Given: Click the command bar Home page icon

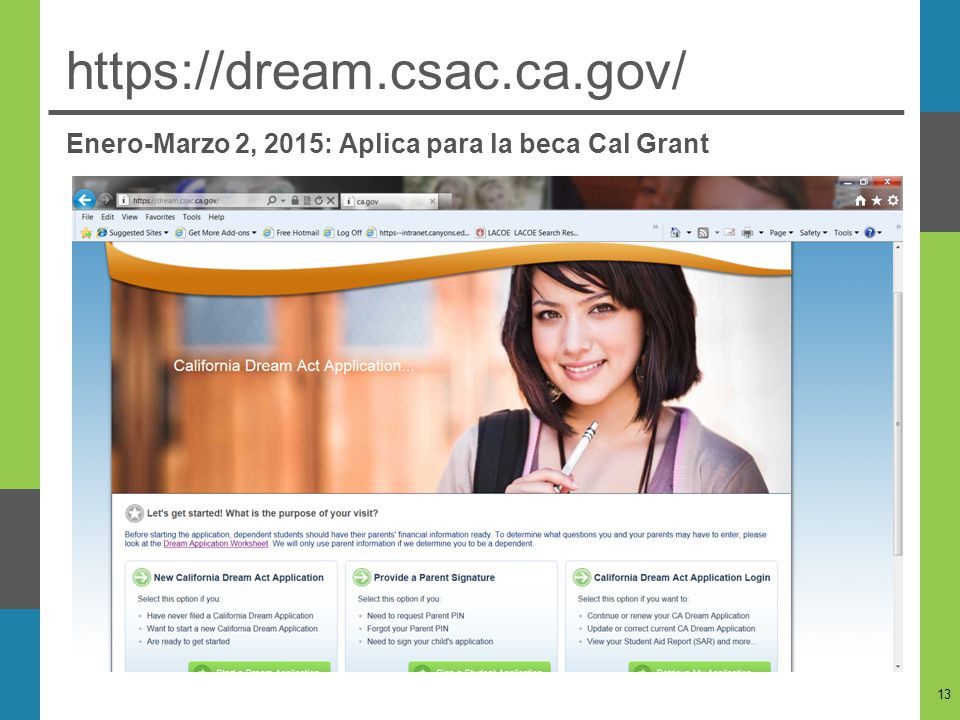Looking at the screenshot, I should [x=675, y=233].
